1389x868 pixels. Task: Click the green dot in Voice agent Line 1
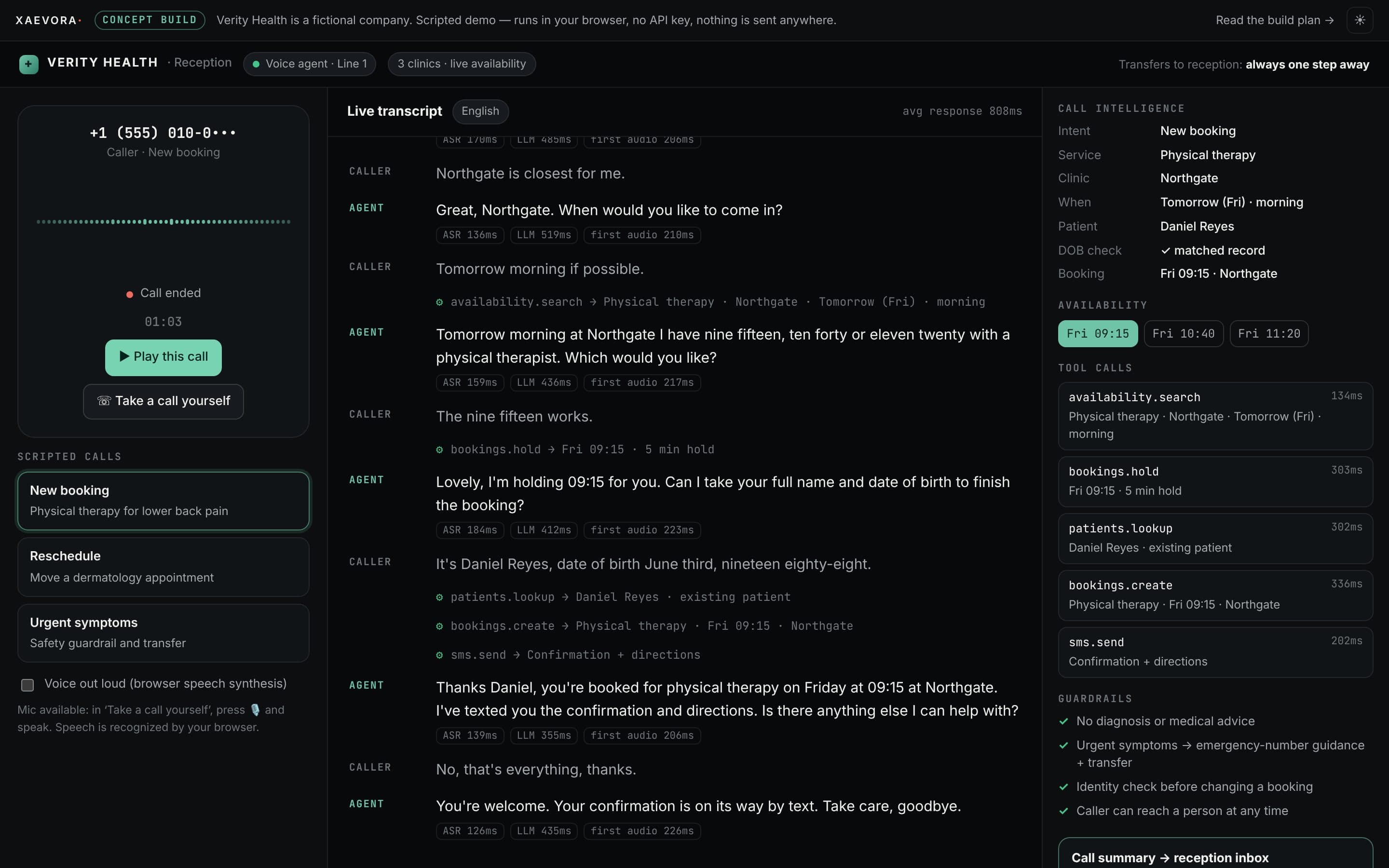pyautogui.click(x=256, y=64)
